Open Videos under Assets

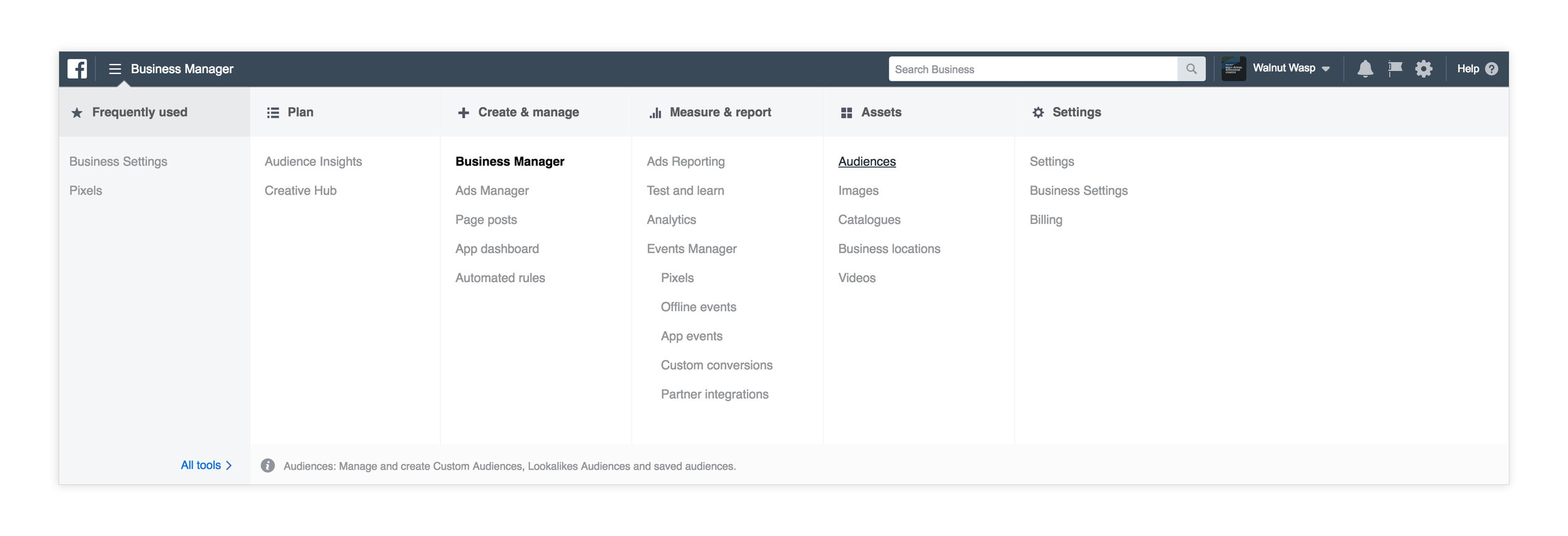tap(857, 278)
